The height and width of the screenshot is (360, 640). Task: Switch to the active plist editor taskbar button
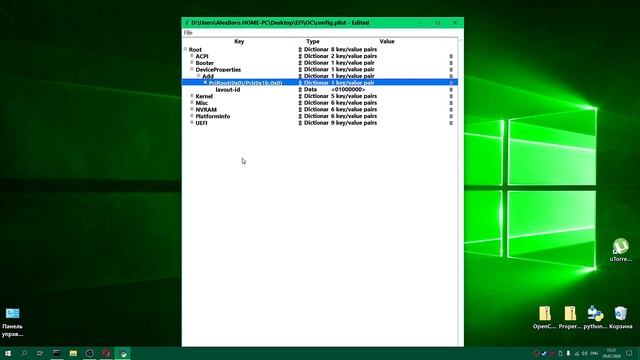click(x=123, y=353)
